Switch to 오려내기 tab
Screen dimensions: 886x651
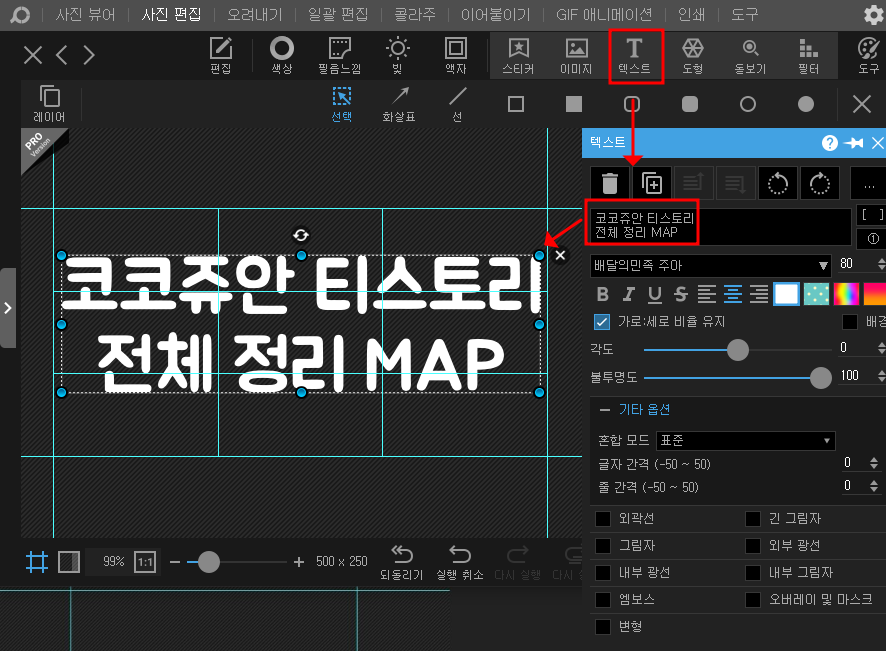pyautogui.click(x=255, y=15)
